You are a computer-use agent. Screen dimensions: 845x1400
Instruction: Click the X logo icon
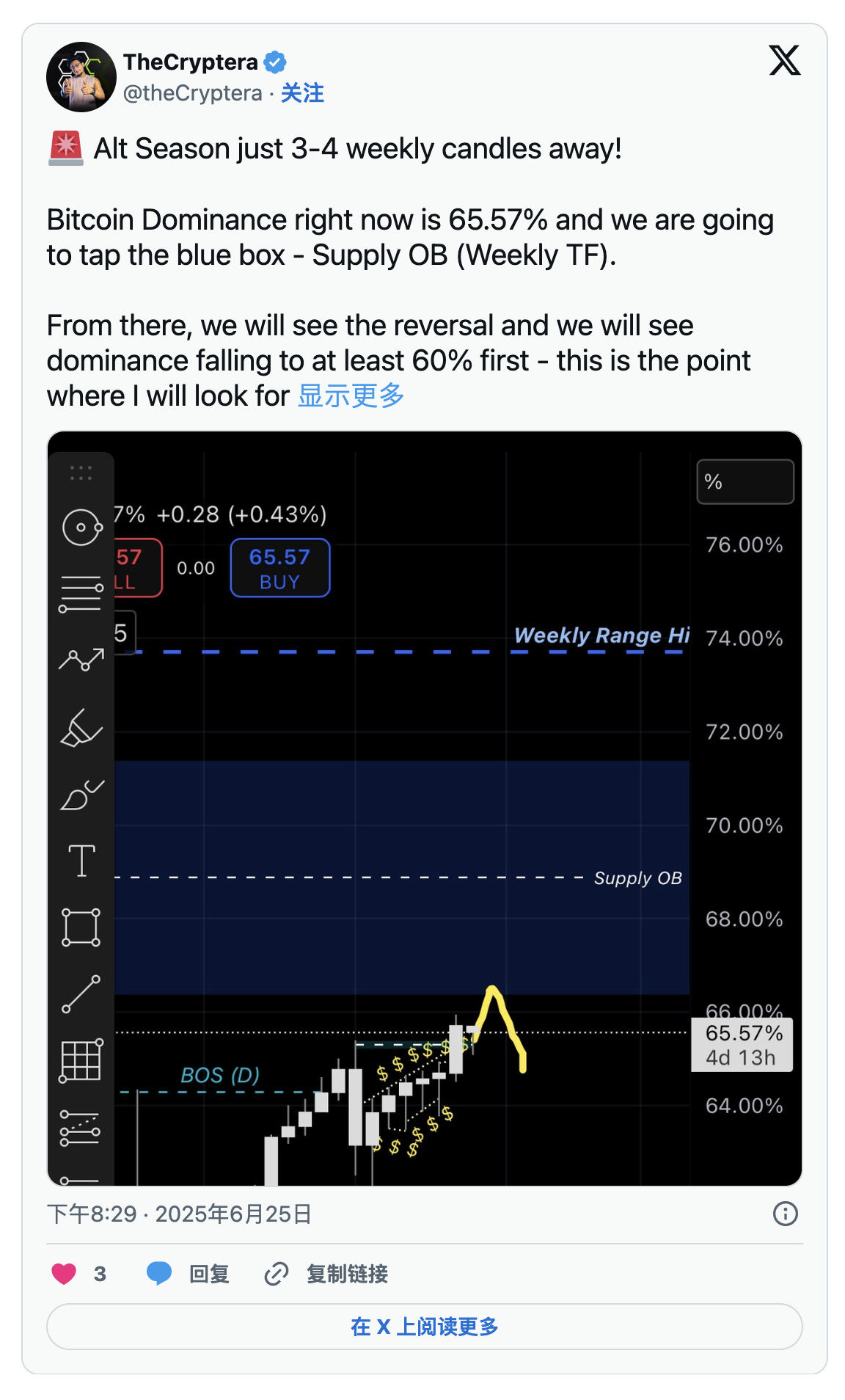[784, 60]
